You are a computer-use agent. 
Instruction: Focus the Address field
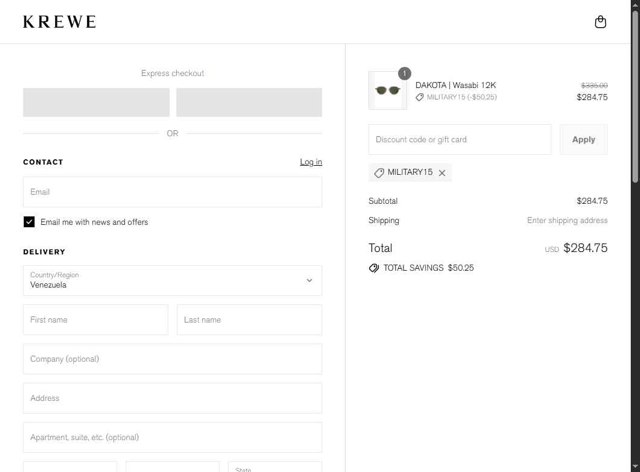172,398
